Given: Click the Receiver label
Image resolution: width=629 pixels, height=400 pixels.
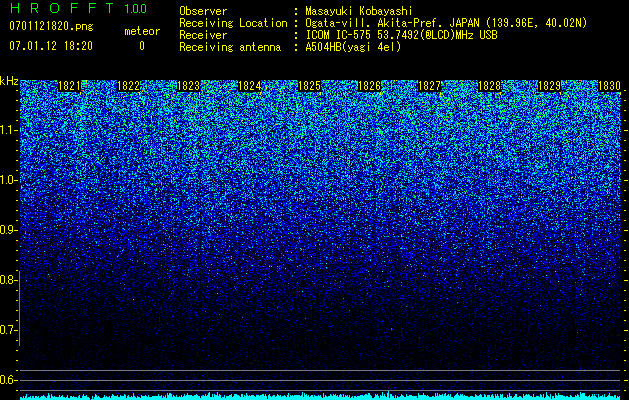Looking at the screenshot, I should (203, 35).
